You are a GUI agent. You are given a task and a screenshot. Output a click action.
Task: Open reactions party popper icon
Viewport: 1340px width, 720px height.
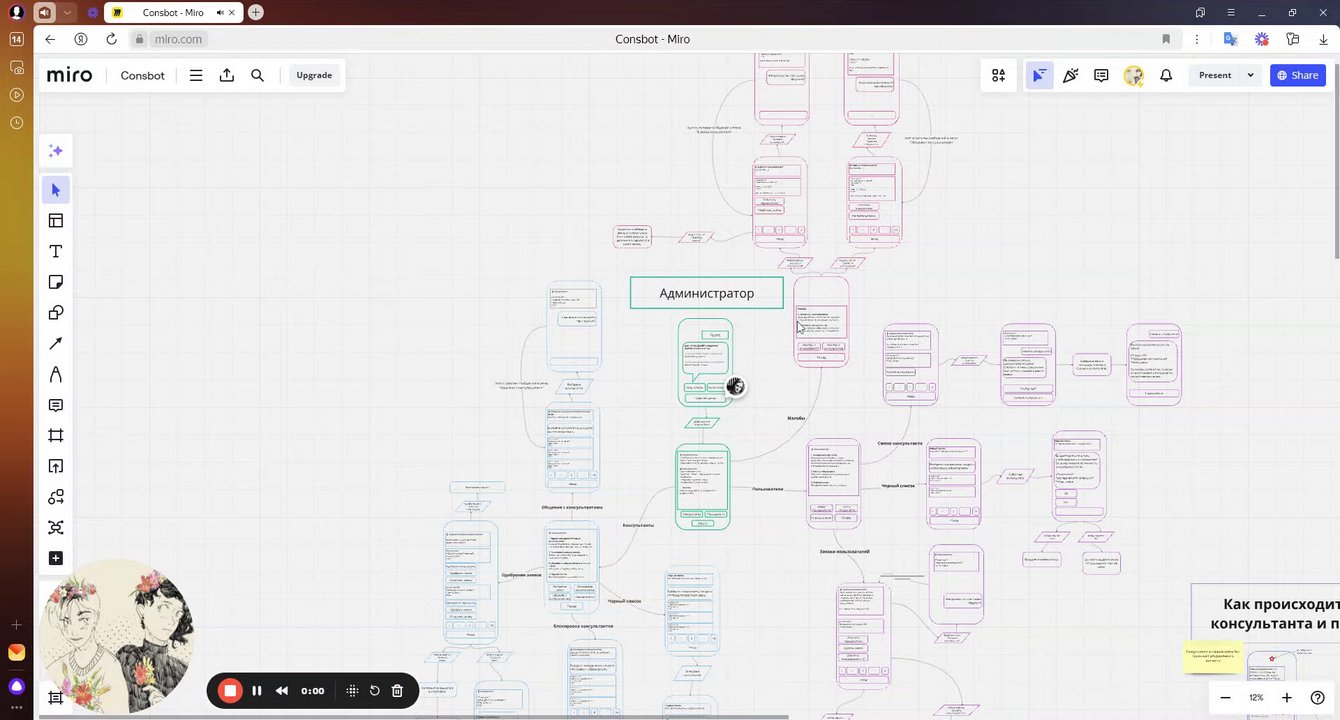point(1070,75)
